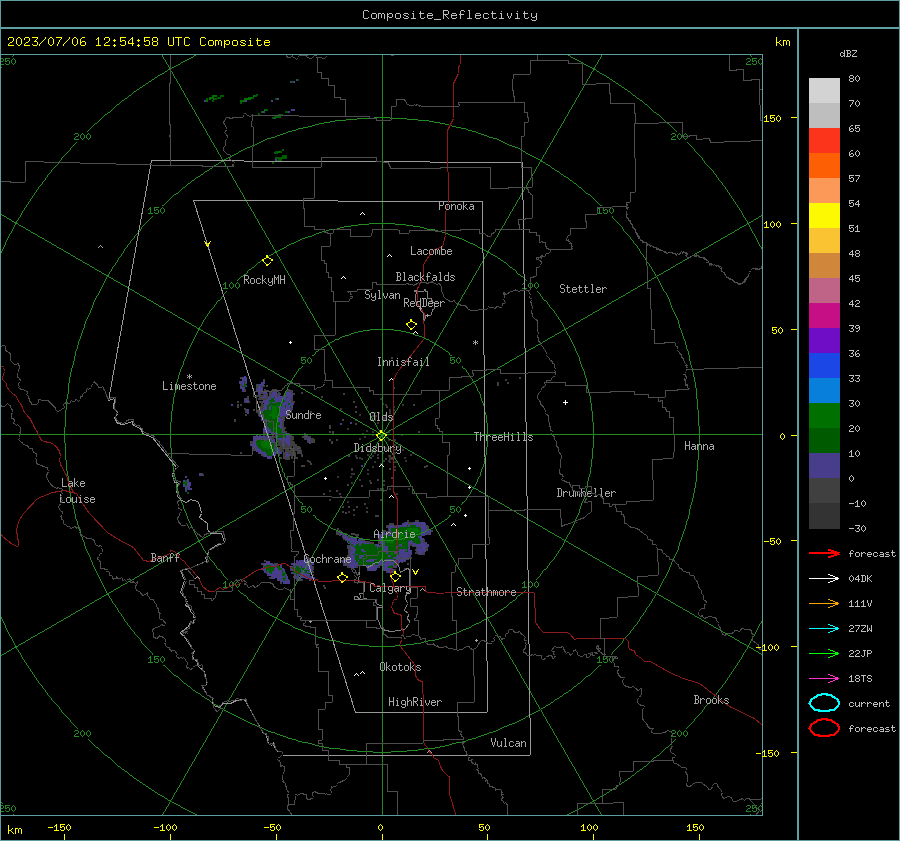Click the magenta 18TS arrow legend icon
Viewport: 900px width, 841px height.
click(824, 679)
